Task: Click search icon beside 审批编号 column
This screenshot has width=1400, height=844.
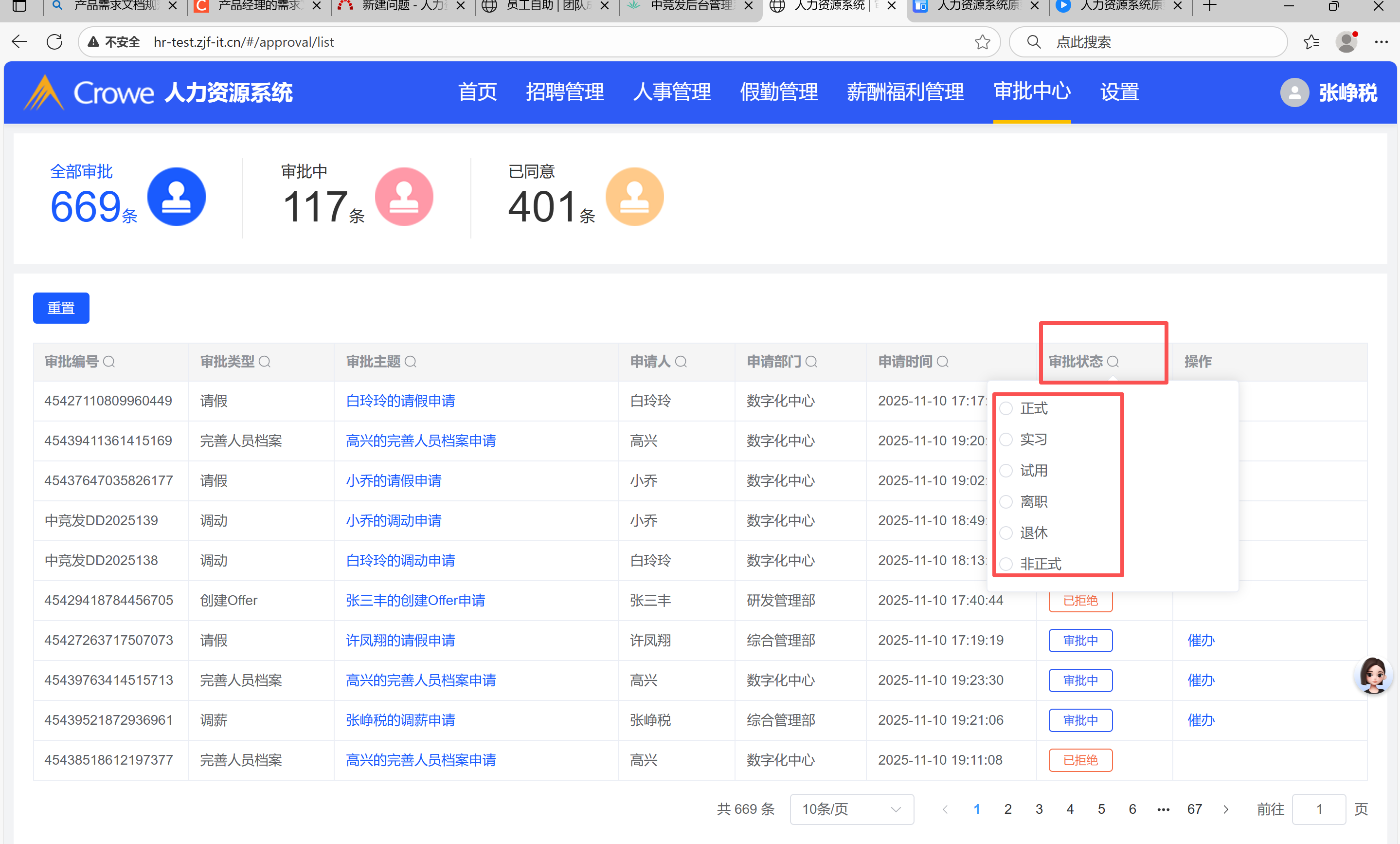Action: [x=109, y=362]
